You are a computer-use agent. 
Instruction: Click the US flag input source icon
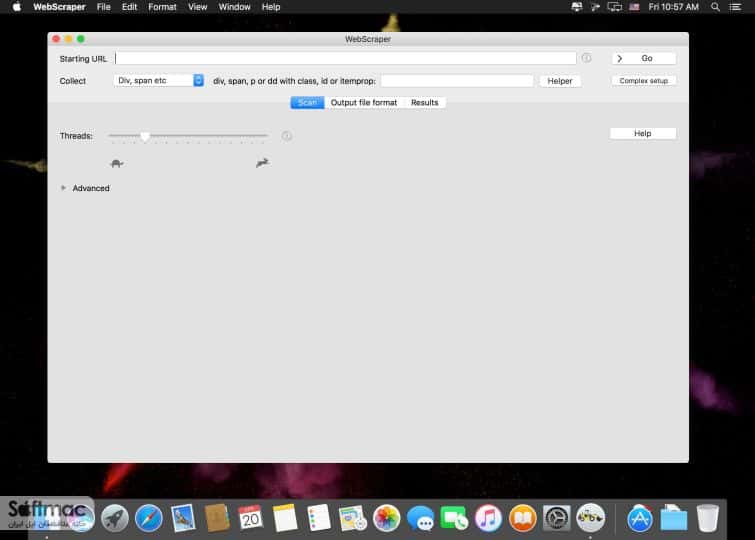click(635, 7)
